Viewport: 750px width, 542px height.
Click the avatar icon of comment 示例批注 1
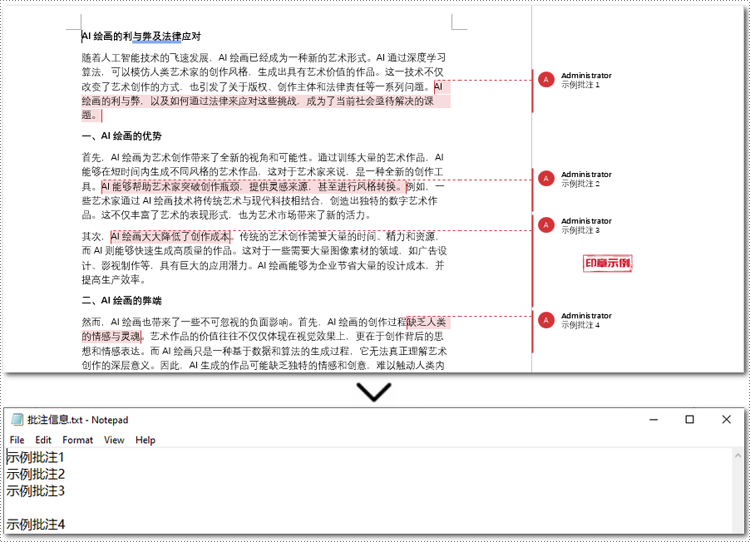click(x=546, y=80)
